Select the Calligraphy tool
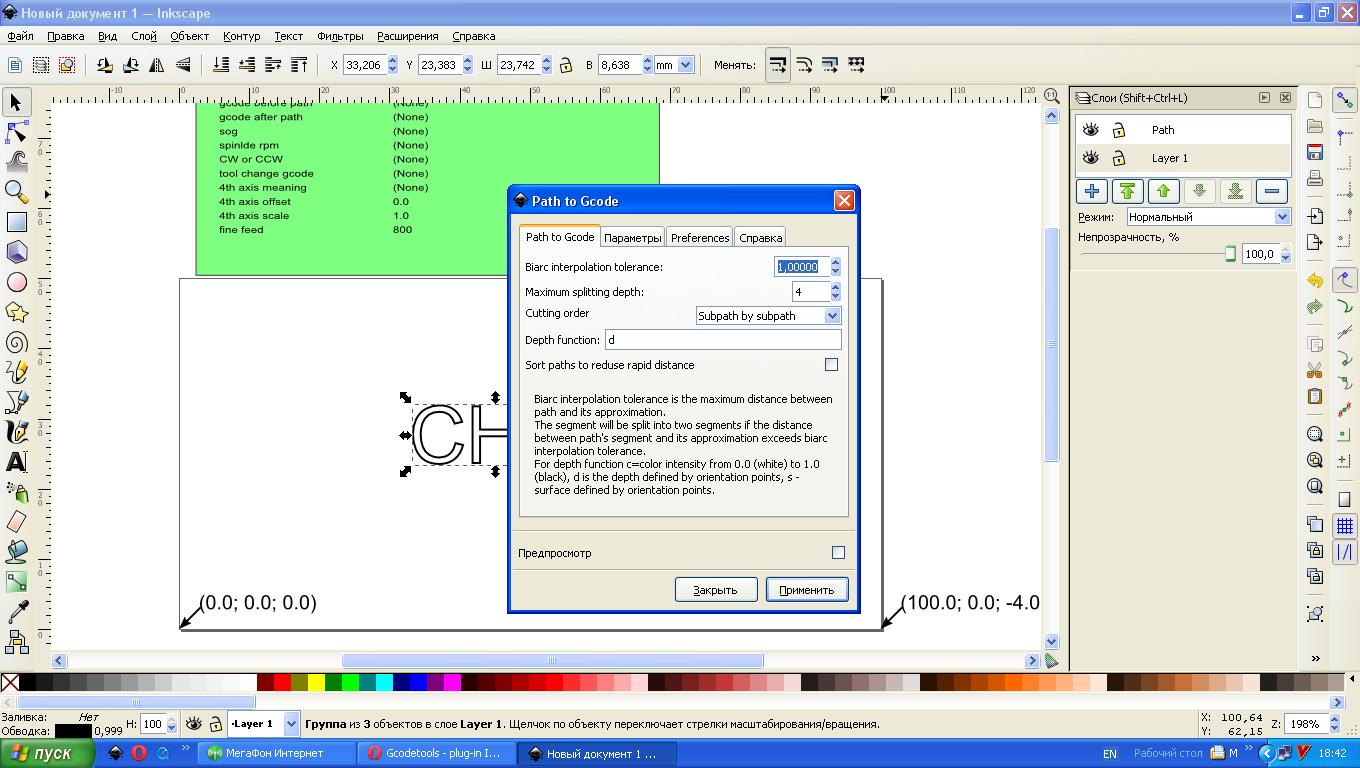The width and height of the screenshot is (1360, 768). click(16, 432)
